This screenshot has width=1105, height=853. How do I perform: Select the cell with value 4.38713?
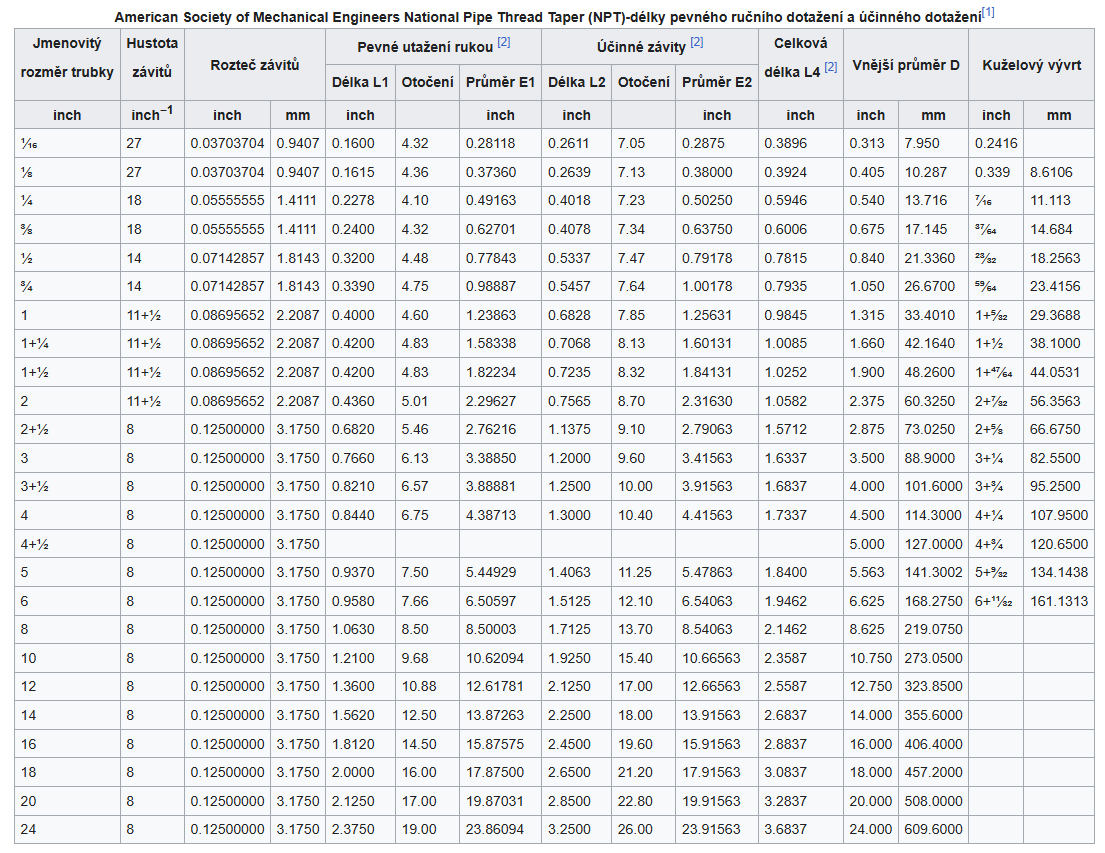(500, 515)
